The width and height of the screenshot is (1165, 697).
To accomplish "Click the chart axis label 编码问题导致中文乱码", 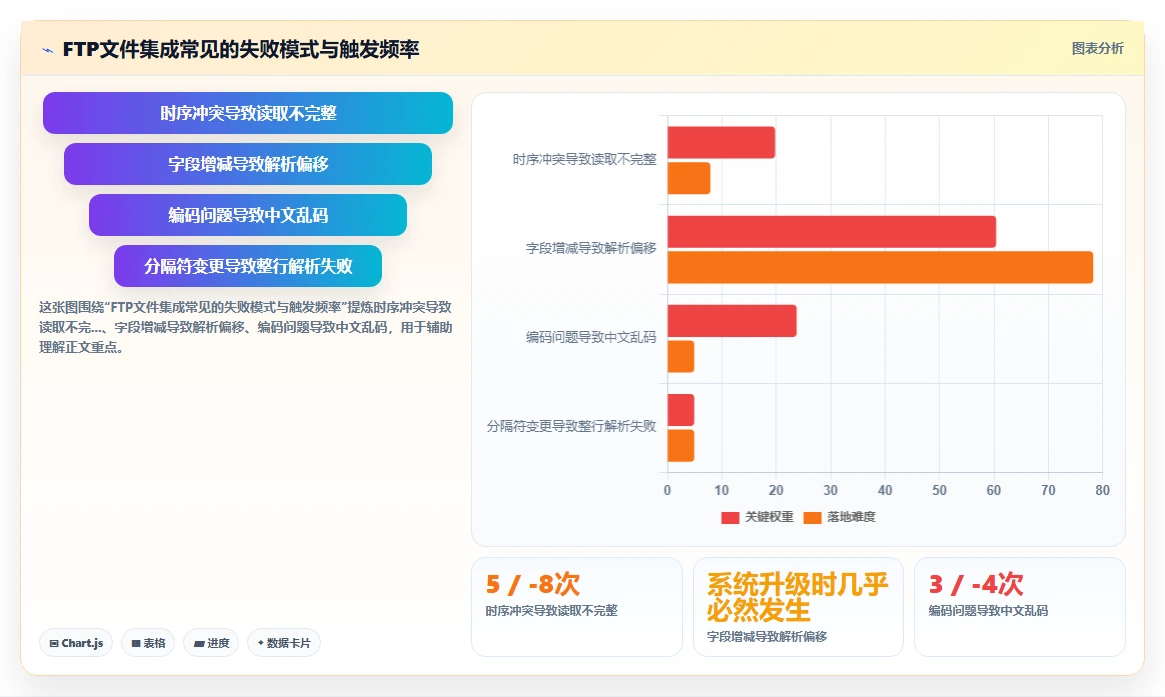I will coord(591,337).
